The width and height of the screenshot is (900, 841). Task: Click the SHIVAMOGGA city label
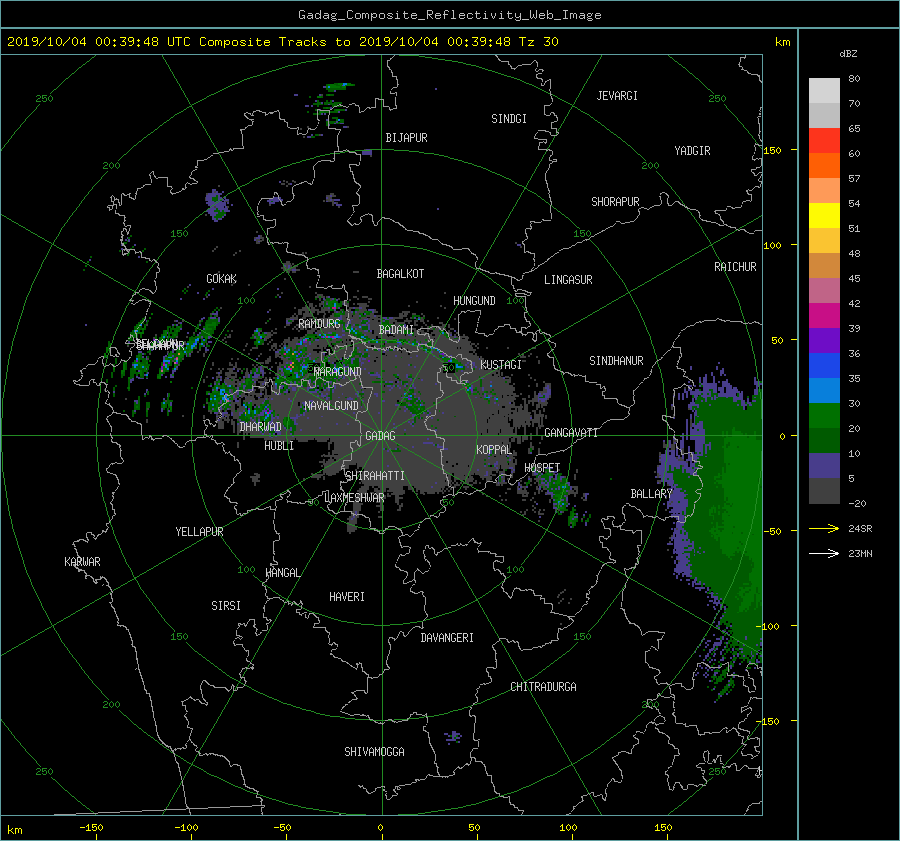click(x=374, y=751)
